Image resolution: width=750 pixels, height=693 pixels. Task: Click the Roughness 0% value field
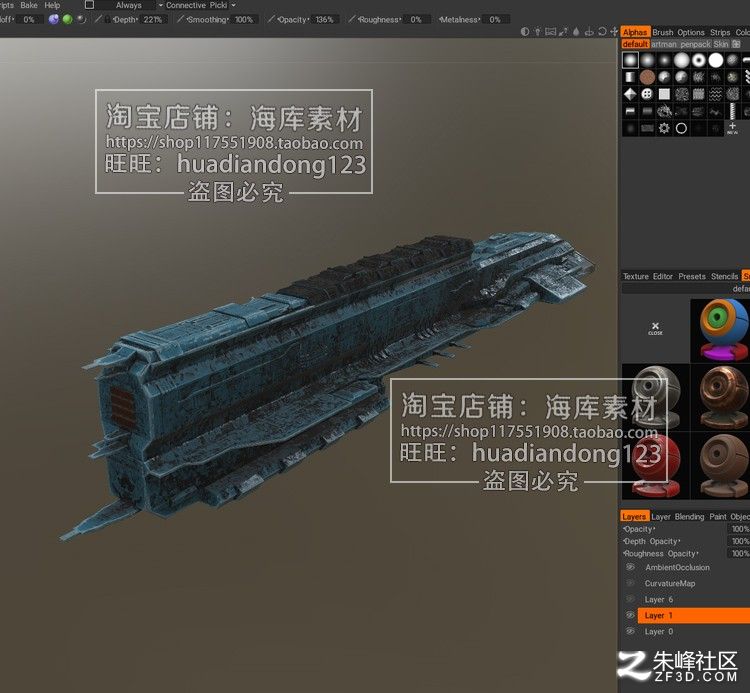416,20
